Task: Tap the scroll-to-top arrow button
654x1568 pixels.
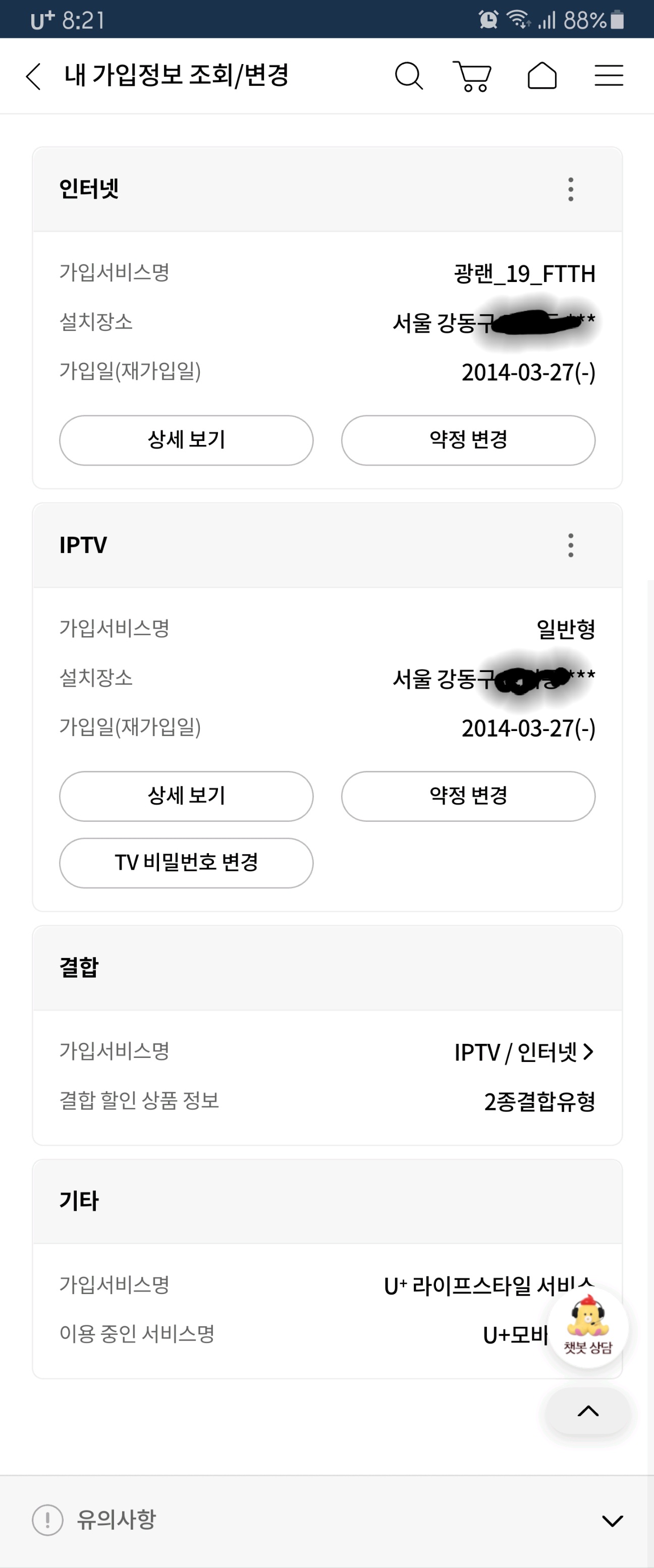Action: pyautogui.click(x=587, y=1411)
